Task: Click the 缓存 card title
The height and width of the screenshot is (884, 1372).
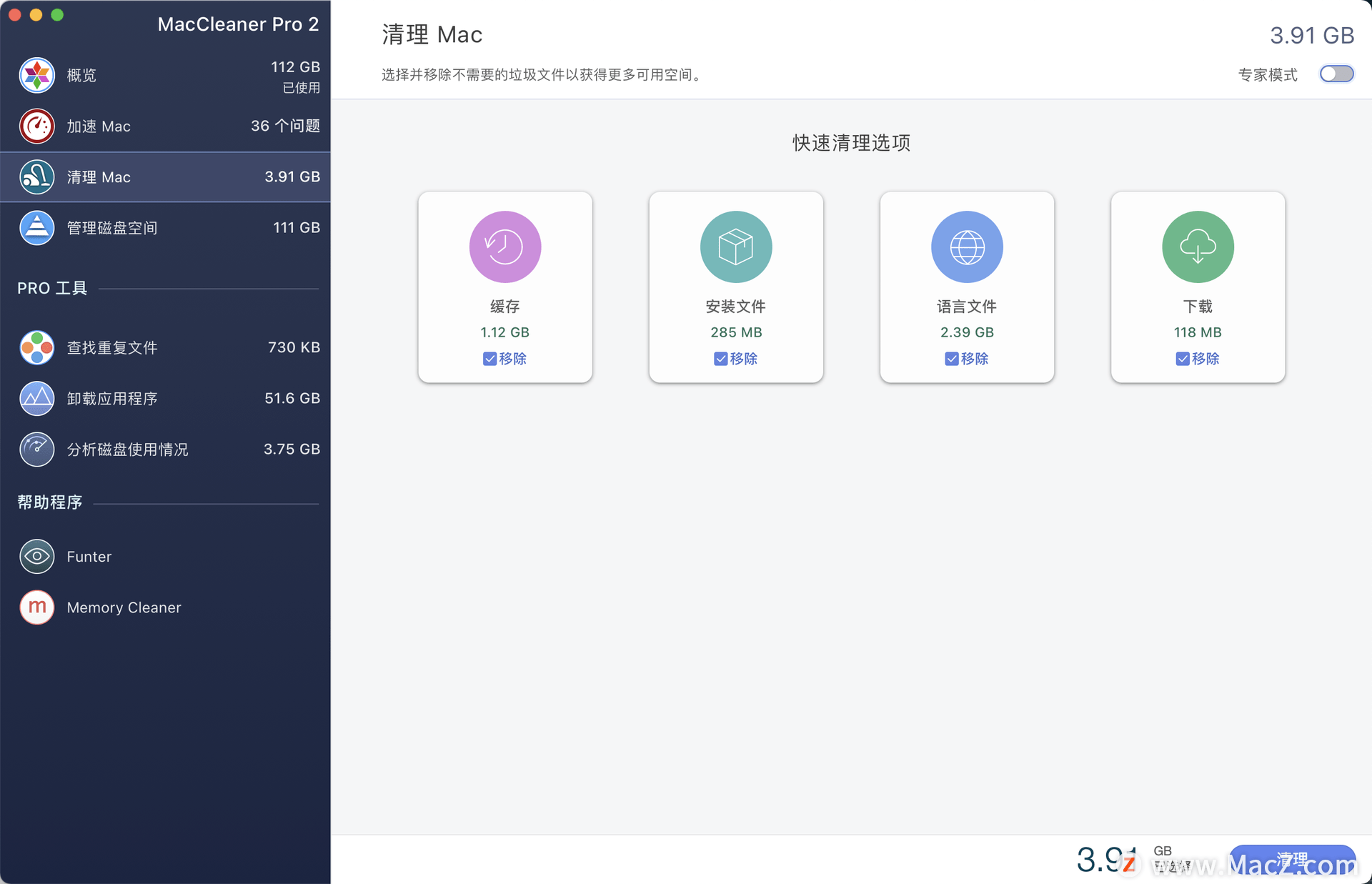Action: pos(504,307)
